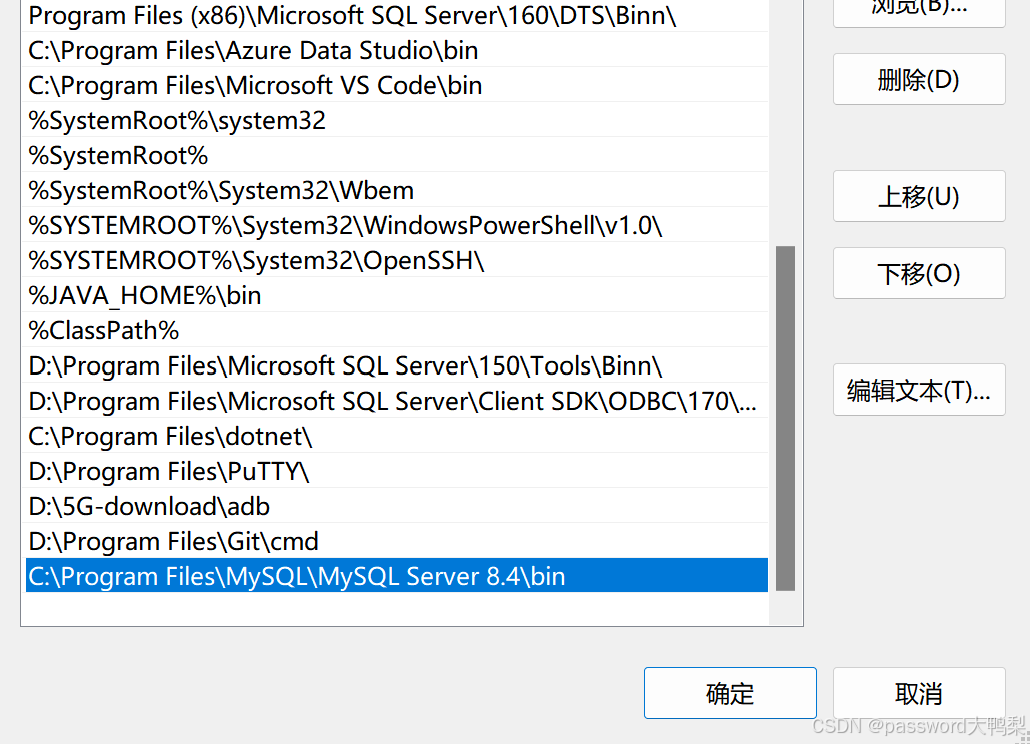Select the Microsoft VS Code\bin entry
Image resolution: width=1030 pixels, height=744 pixels.
click(x=397, y=85)
